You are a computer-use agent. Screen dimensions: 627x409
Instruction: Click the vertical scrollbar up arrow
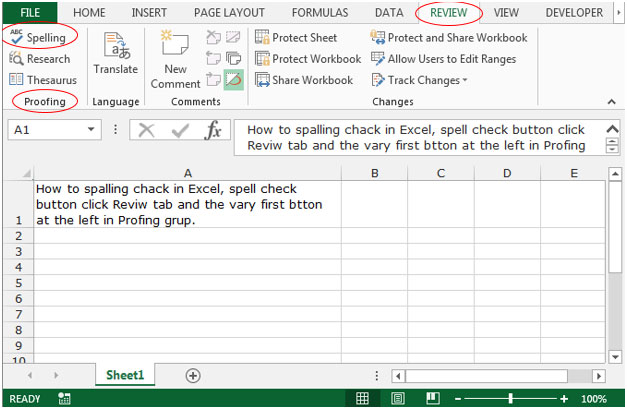615,174
